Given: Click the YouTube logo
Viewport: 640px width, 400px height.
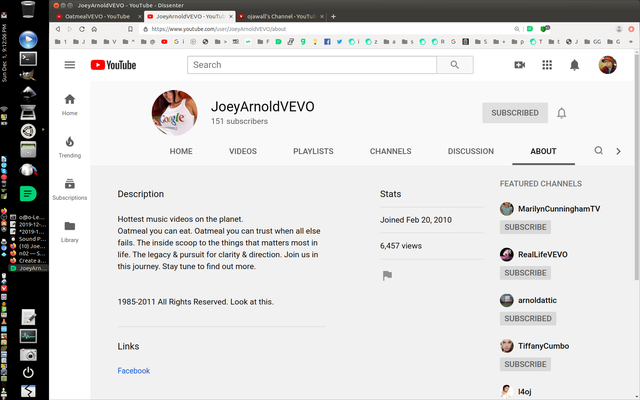Looking at the screenshot, I should click(113, 65).
